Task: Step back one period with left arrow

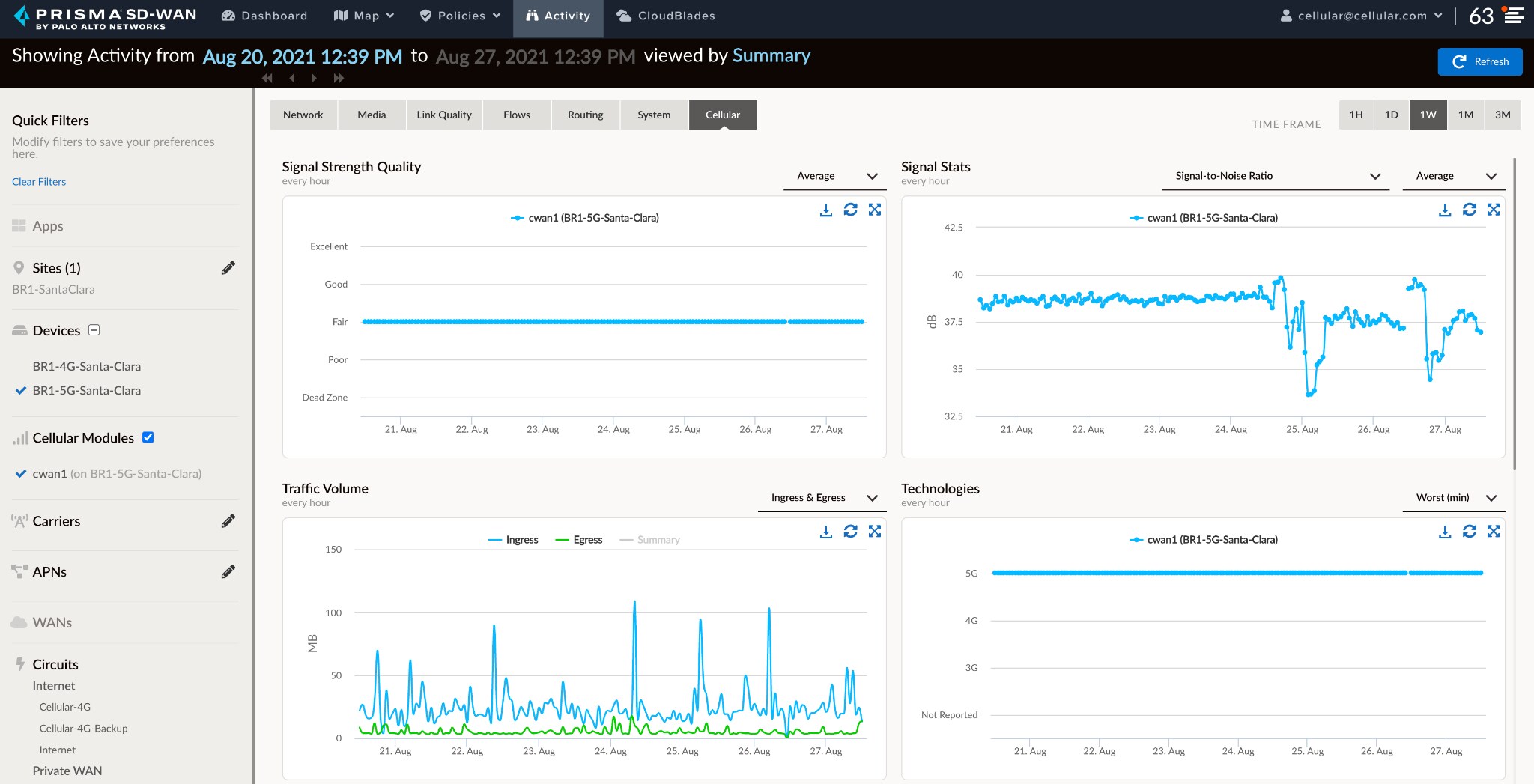Action: coord(291,78)
